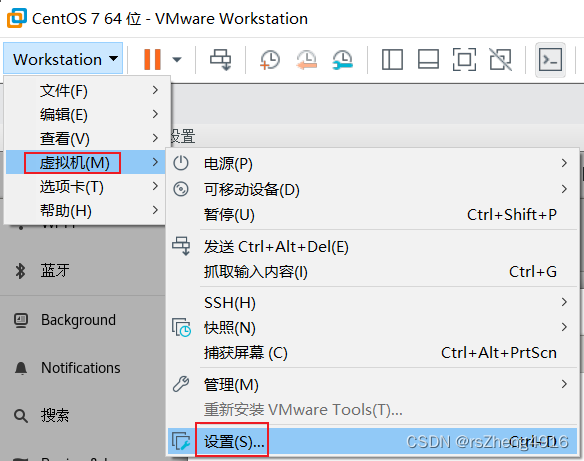Screen dimensions: 584x461
Task: Click the search magnifier icon
Action: (21, 416)
